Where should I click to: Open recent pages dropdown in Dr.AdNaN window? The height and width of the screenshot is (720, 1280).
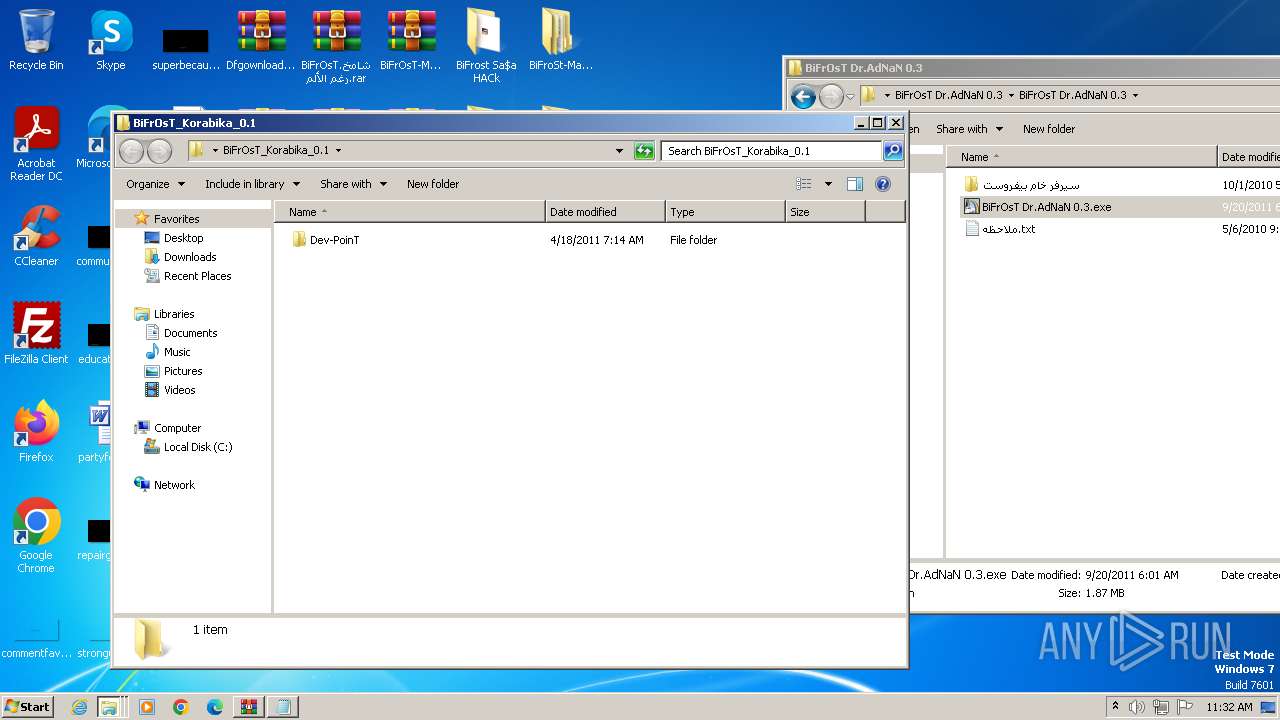pos(851,96)
